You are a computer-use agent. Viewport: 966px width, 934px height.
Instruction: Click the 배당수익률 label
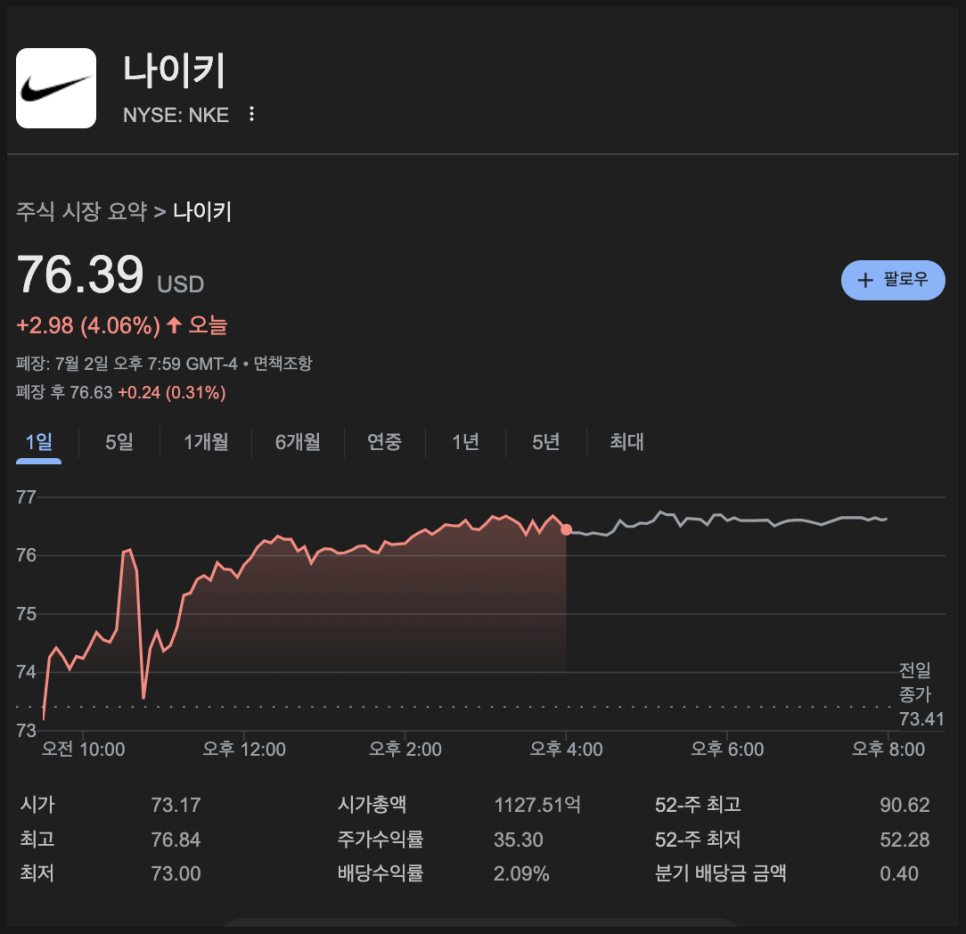click(x=381, y=874)
